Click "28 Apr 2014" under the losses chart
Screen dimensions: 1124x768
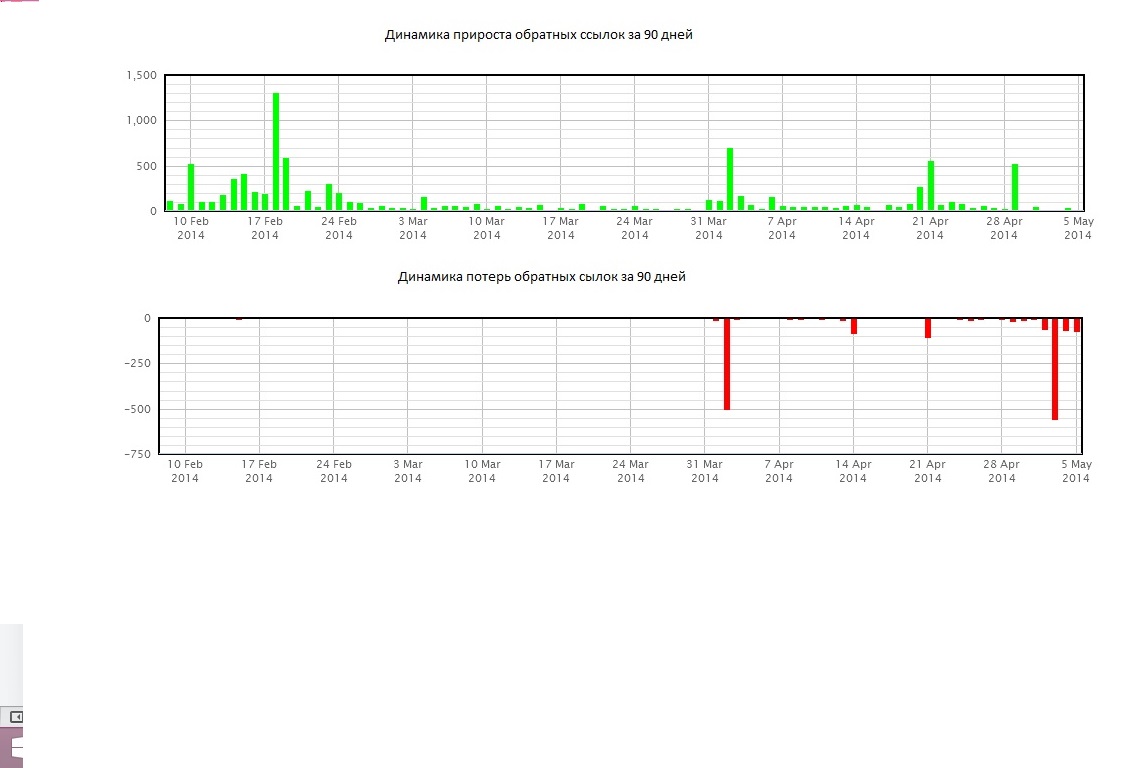coord(1001,471)
